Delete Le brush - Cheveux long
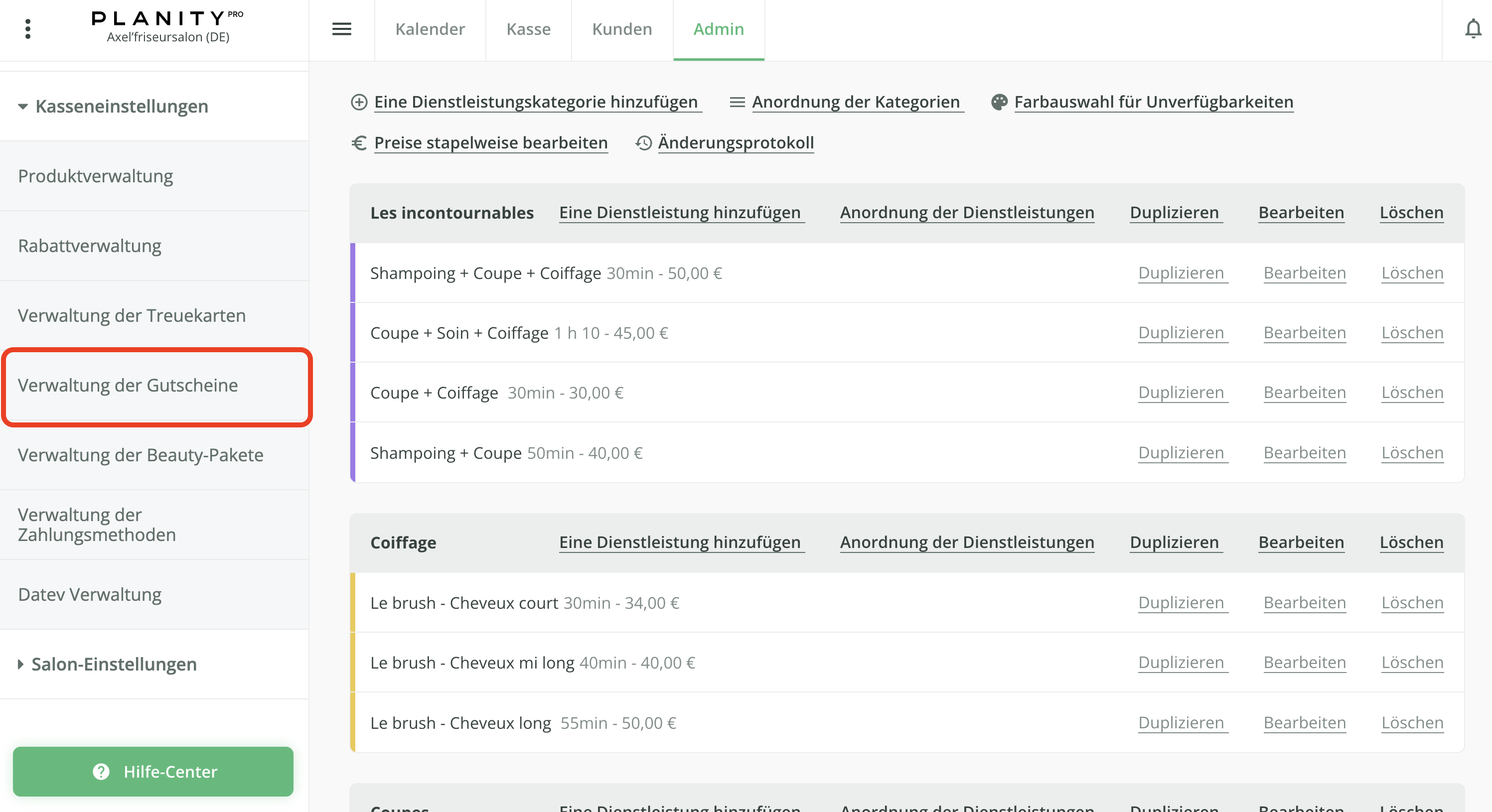The height and width of the screenshot is (812, 1492). (1412, 722)
